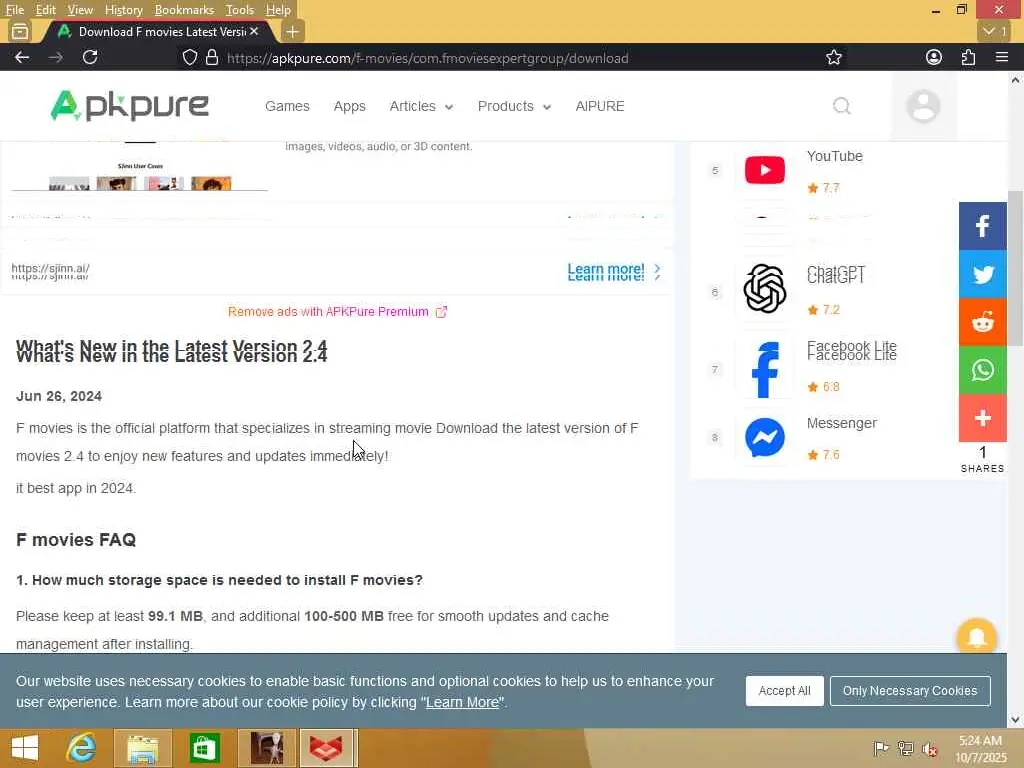This screenshot has width=1024, height=768.
Task: Open the shield tracking protection icon
Action: point(189,57)
